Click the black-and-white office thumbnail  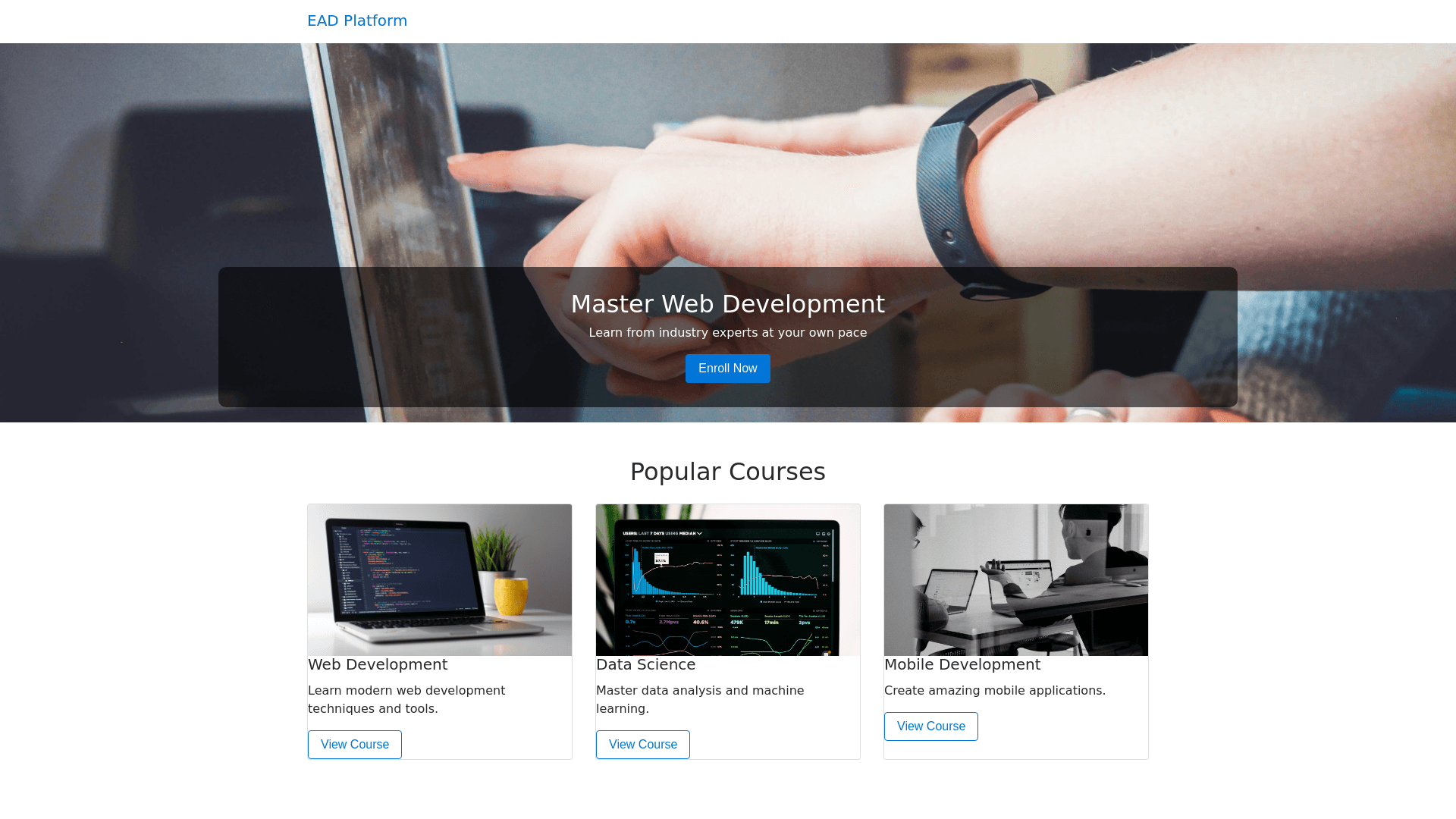(1016, 580)
